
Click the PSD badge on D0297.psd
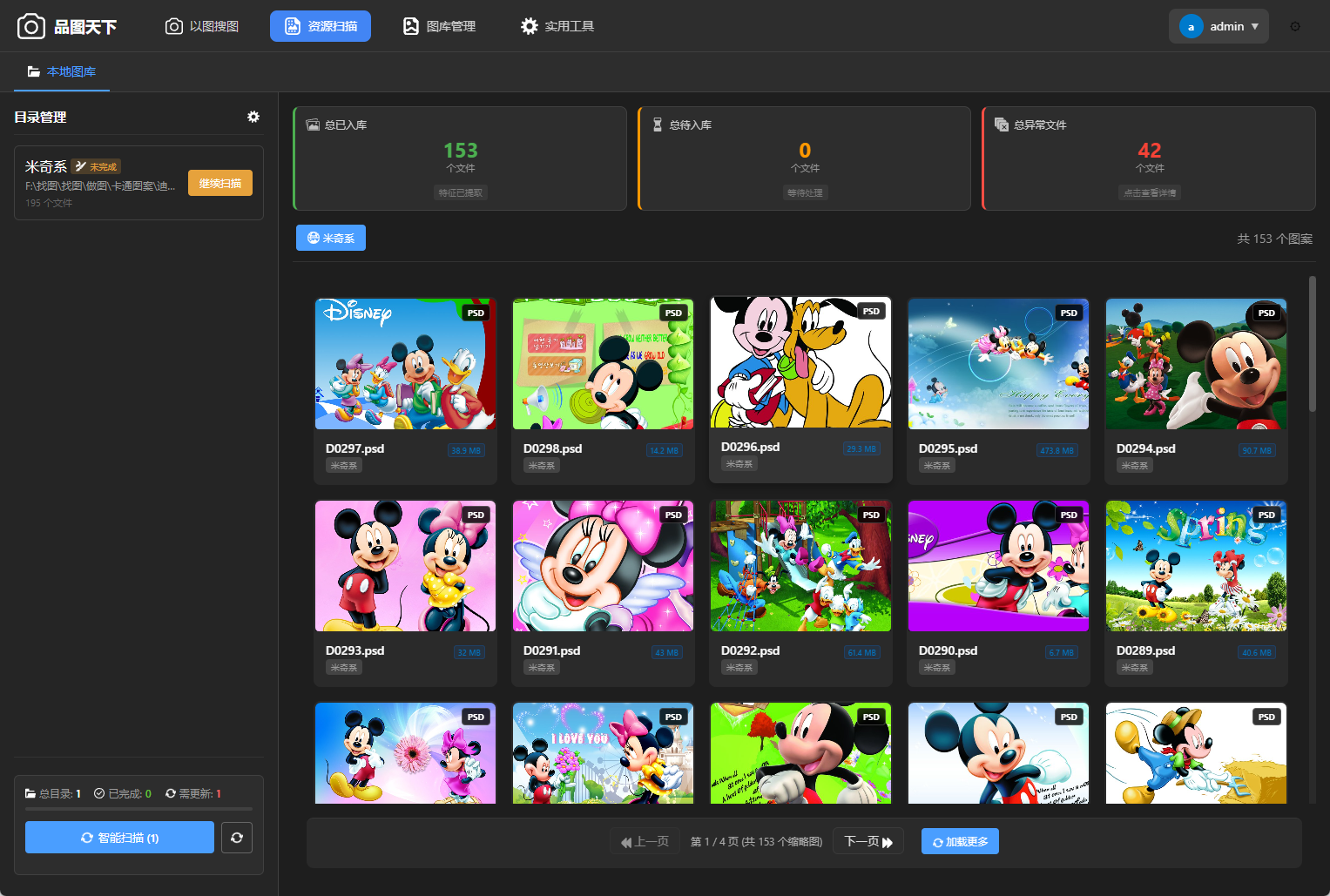click(476, 313)
